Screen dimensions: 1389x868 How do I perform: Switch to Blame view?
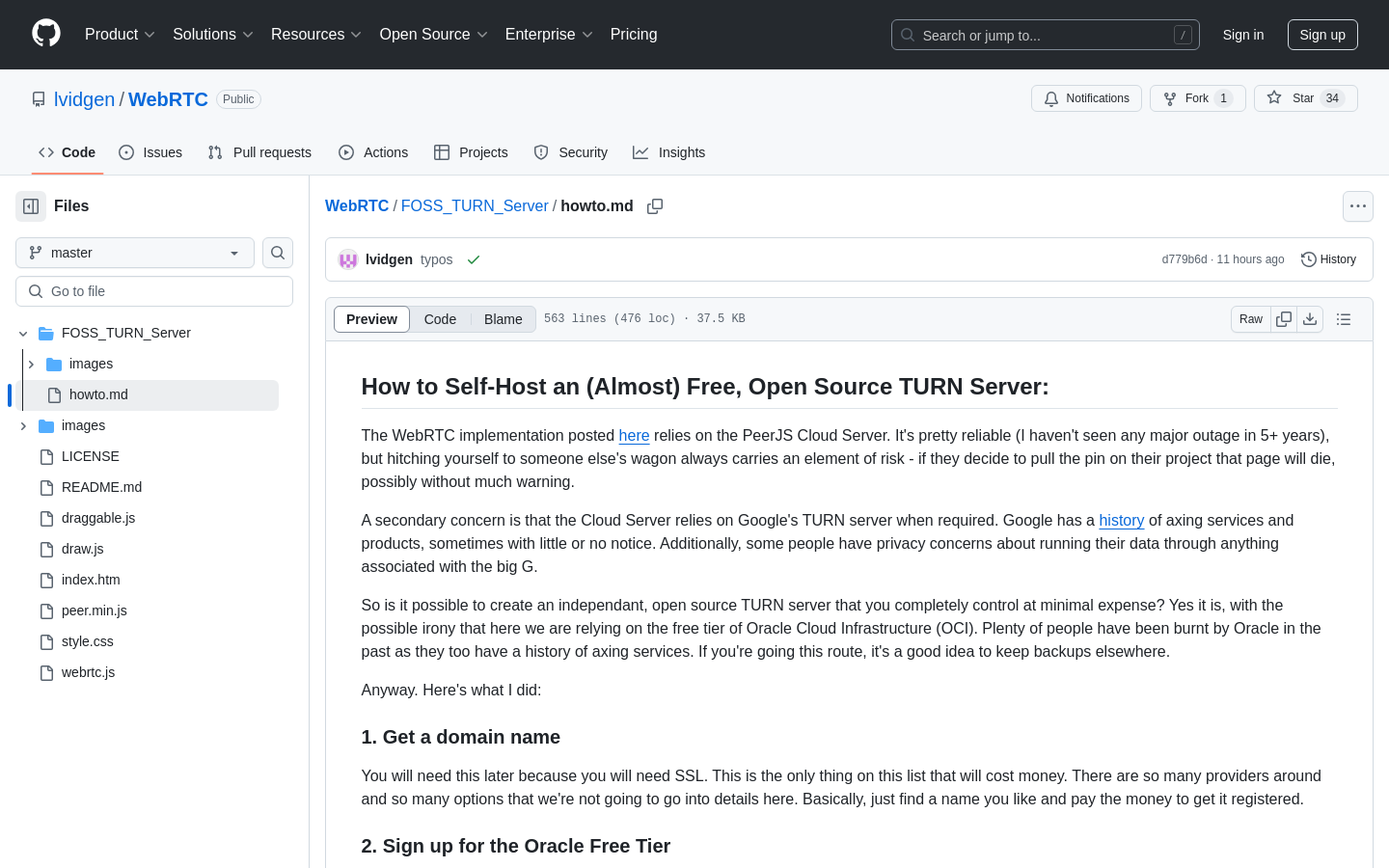coord(503,319)
